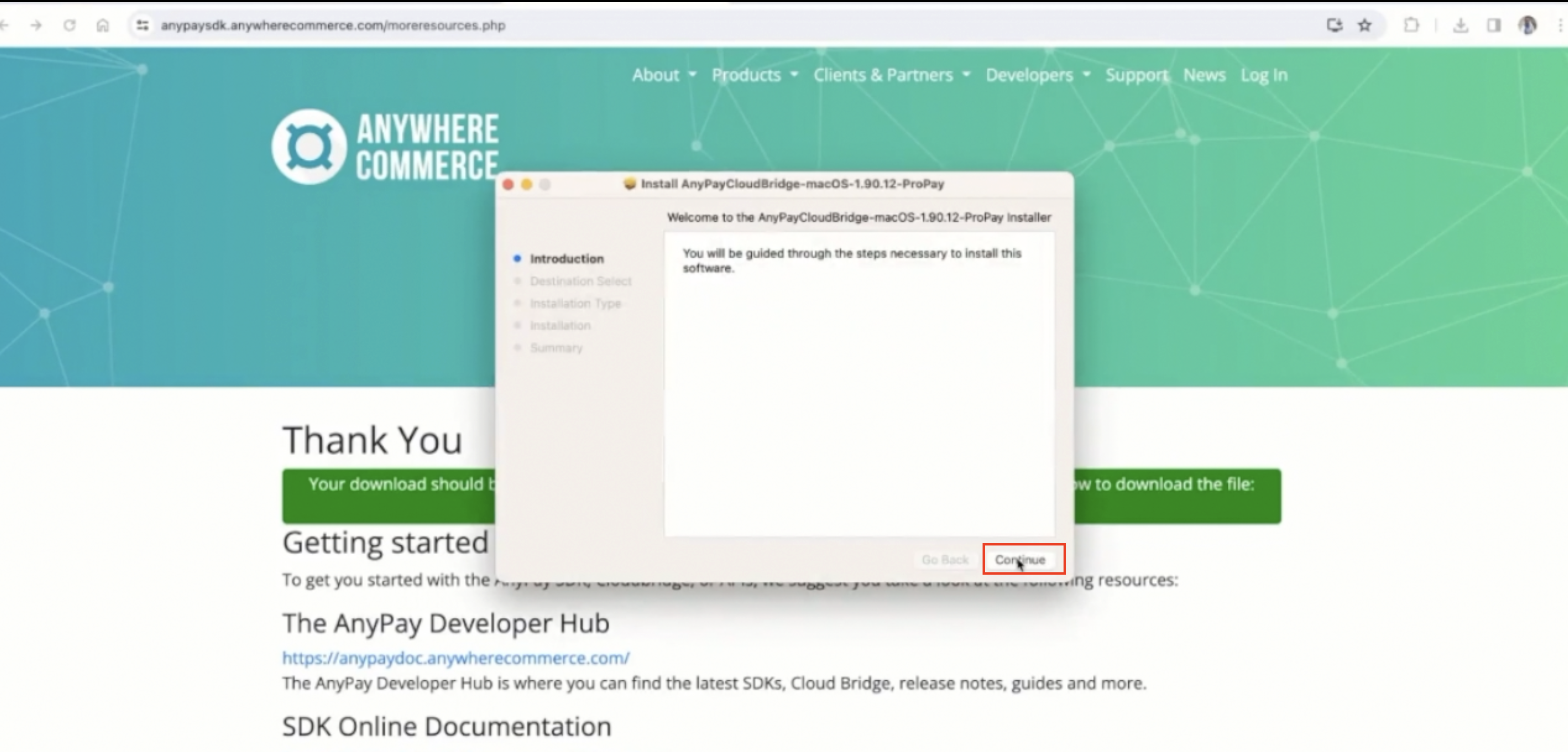The width and height of the screenshot is (1568, 752).
Task: Expand the Developers menu
Action: (1038, 75)
